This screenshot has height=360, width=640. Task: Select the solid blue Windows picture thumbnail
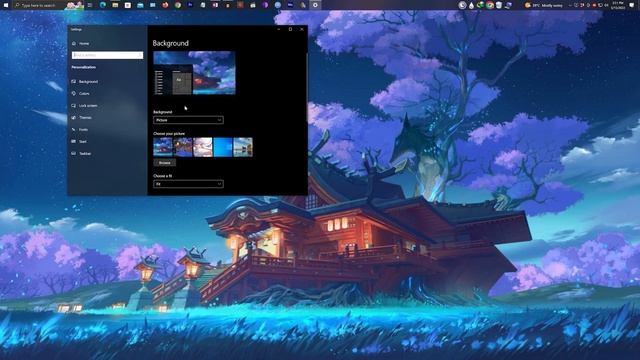222,147
